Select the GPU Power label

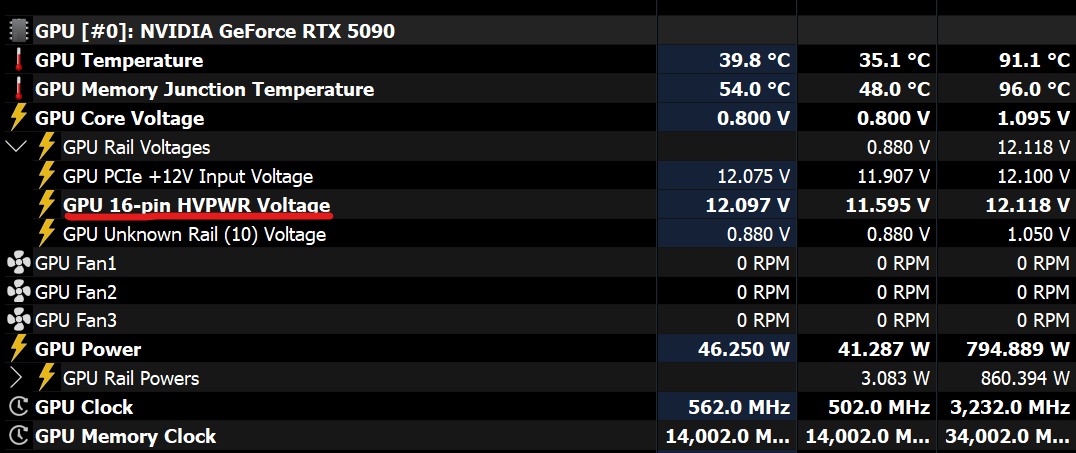[88, 349]
